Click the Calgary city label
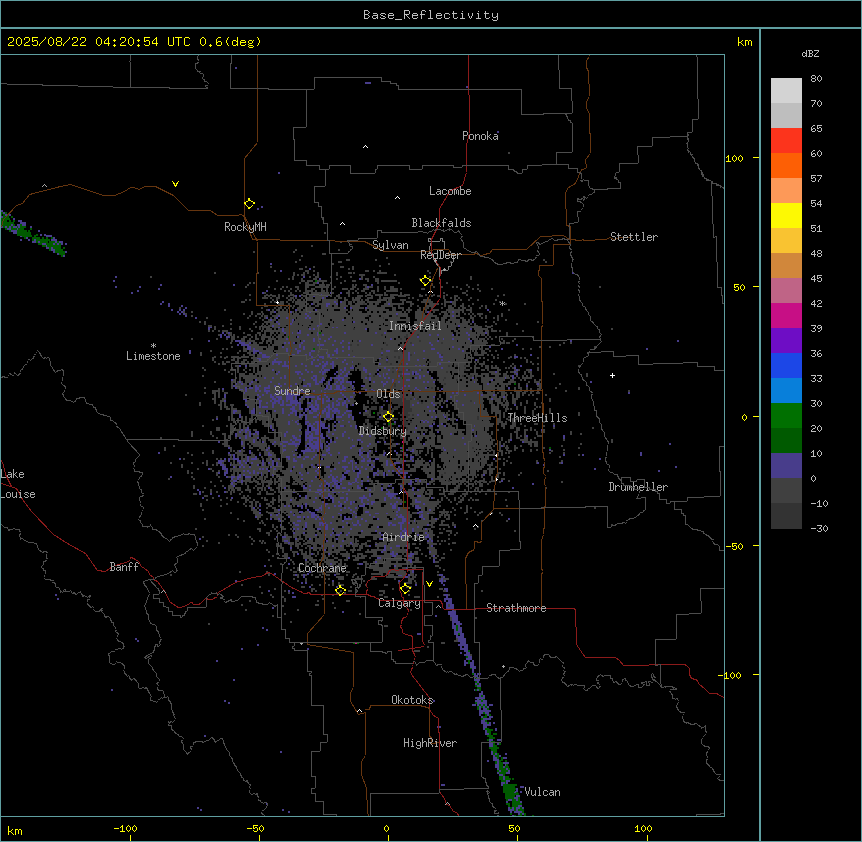Screen dimensions: 862x842 [x=400, y=603]
